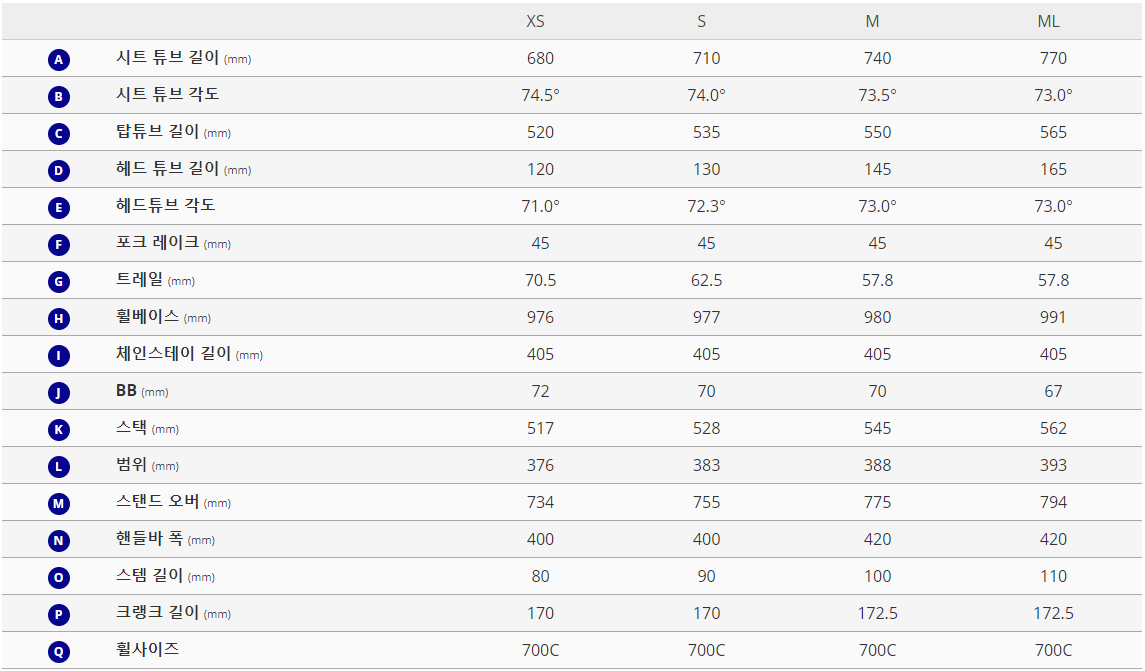Select the circled D icon for head tube length
Image resolution: width=1145 pixels, height=671 pixels.
[x=59, y=171]
